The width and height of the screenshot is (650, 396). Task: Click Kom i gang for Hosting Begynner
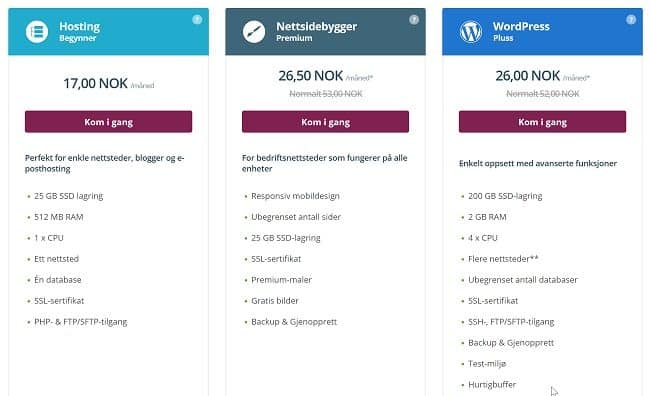click(x=109, y=122)
